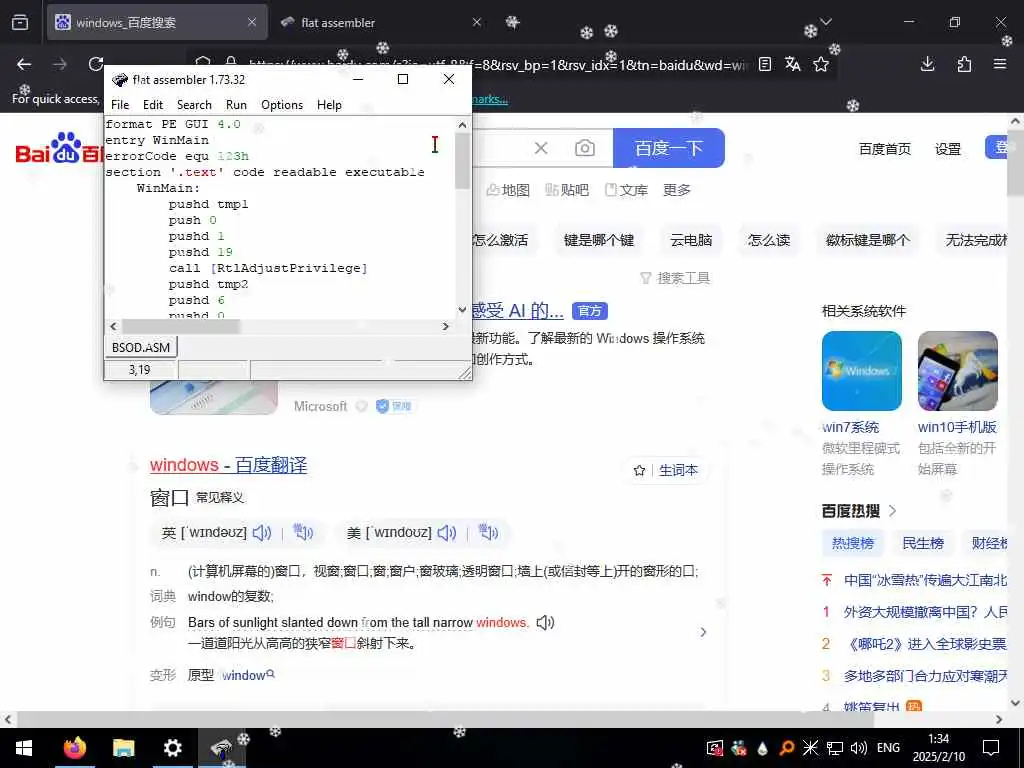The height and width of the screenshot is (768, 1024).
Task: Open Edit menu in flat assembler
Action: 153,104
